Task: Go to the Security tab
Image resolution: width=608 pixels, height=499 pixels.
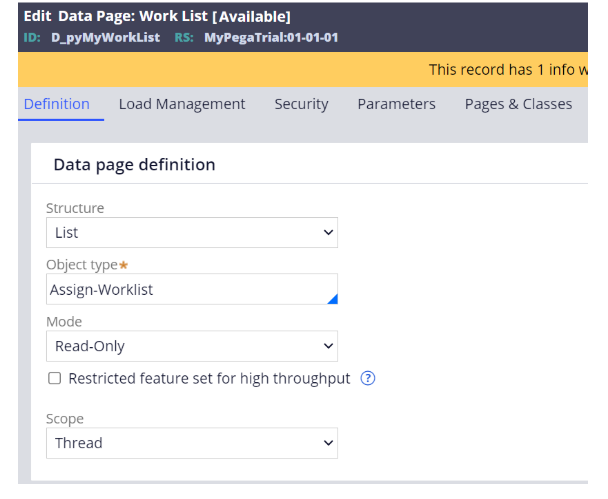Action: (301, 104)
